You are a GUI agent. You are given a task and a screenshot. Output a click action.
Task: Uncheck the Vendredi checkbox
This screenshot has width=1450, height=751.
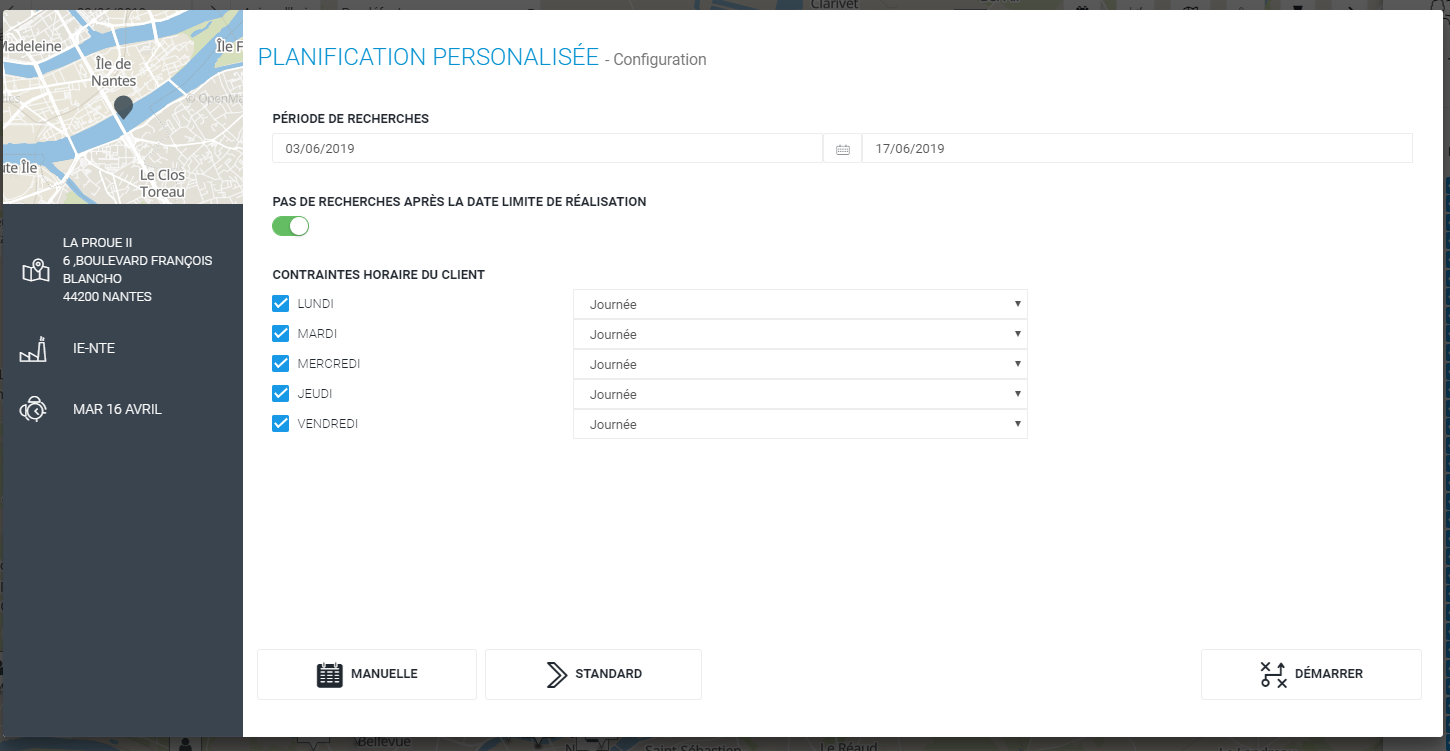[281, 424]
